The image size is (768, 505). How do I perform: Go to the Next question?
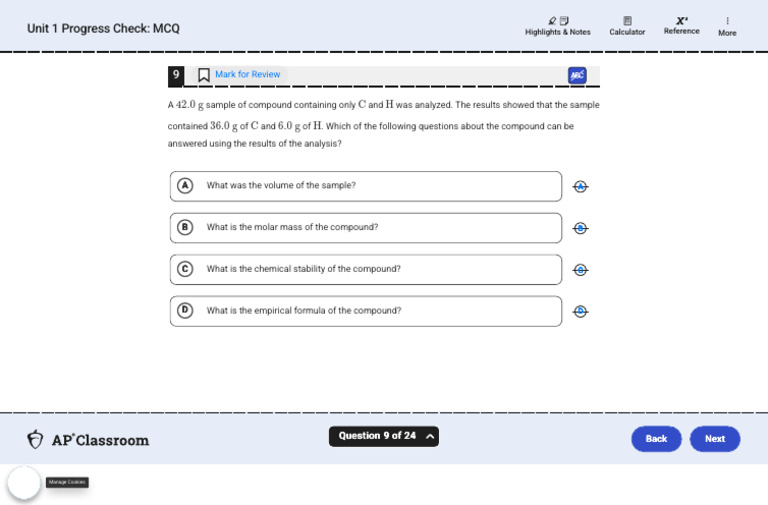point(715,439)
